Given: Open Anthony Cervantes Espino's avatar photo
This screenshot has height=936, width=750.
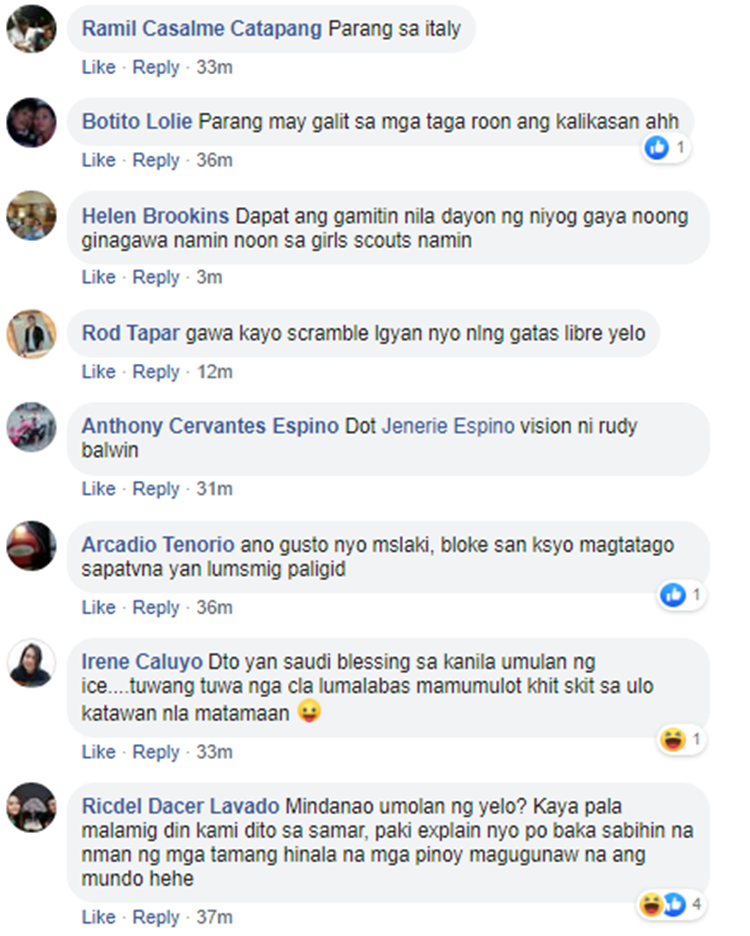Looking at the screenshot, I should pyautogui.click(x=32, y=427).
